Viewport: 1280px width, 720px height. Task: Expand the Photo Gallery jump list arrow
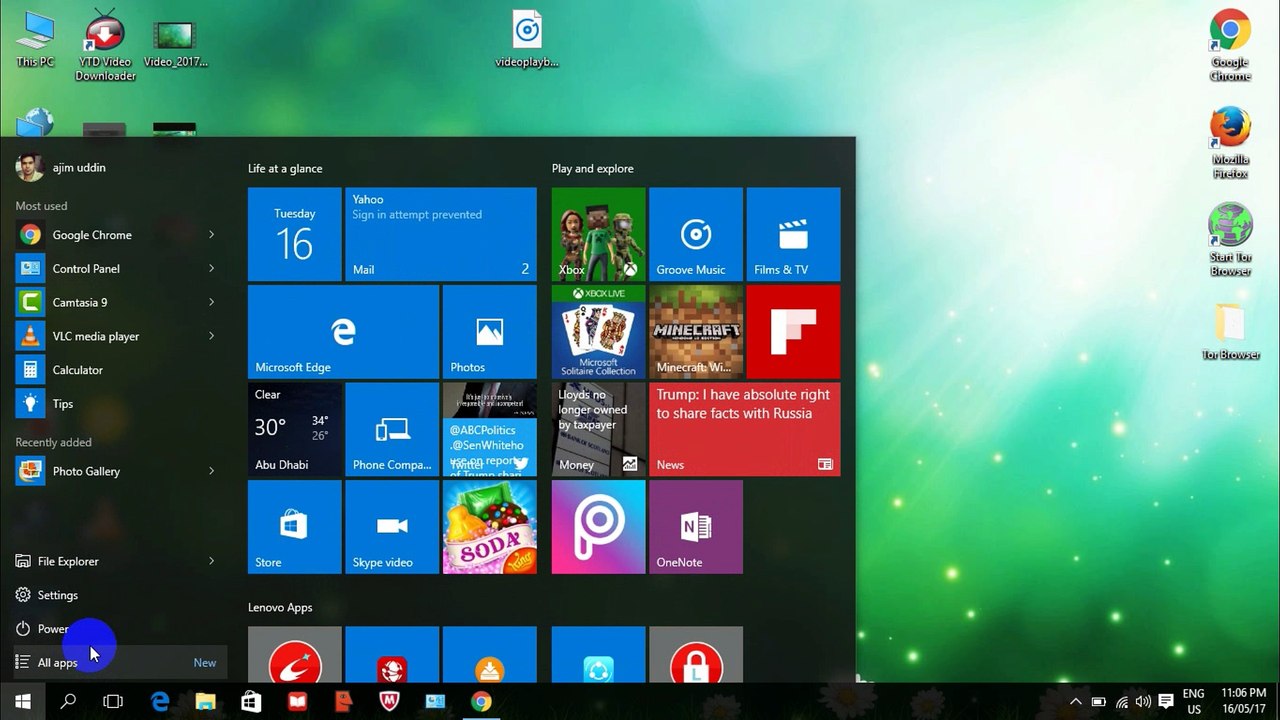click(212, 471)
